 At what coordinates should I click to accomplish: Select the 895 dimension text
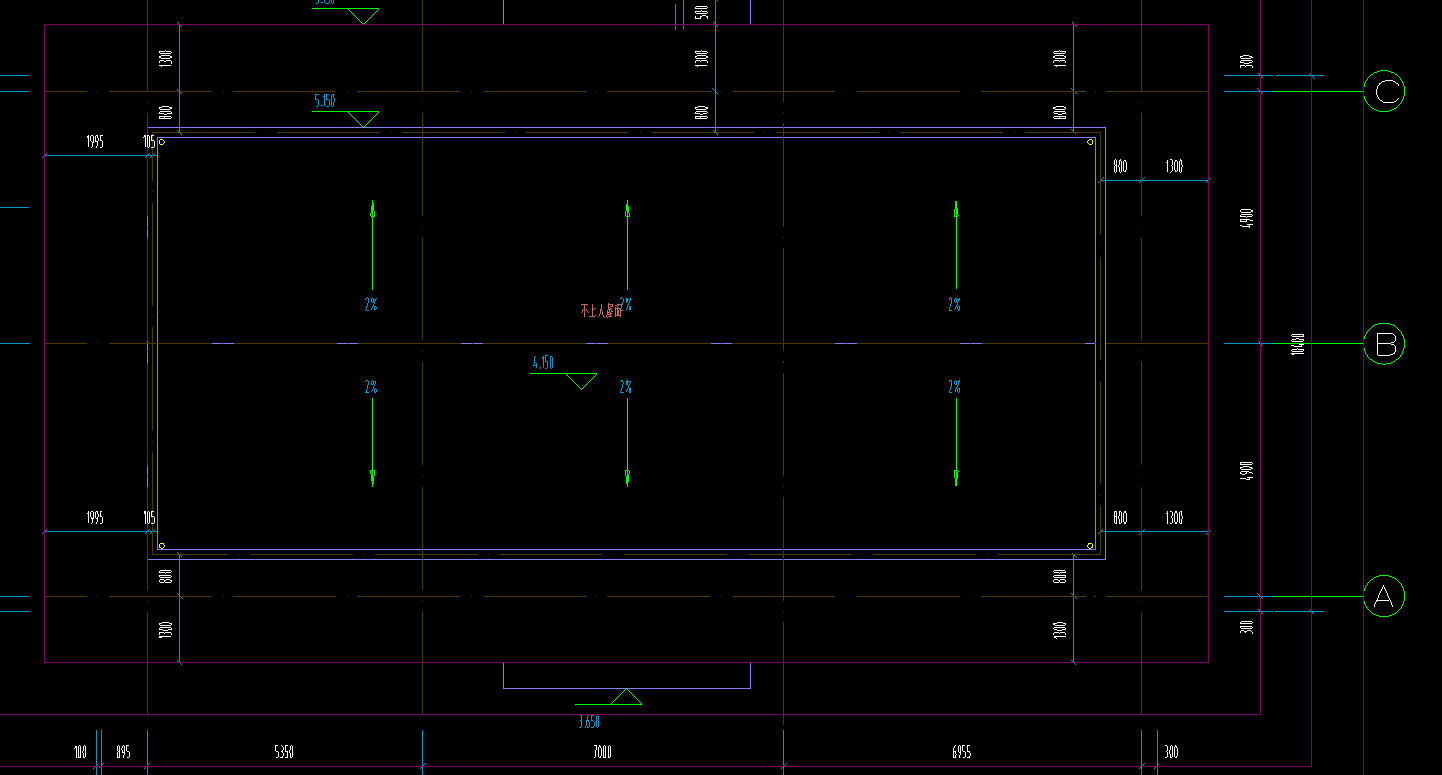point(123,752)
